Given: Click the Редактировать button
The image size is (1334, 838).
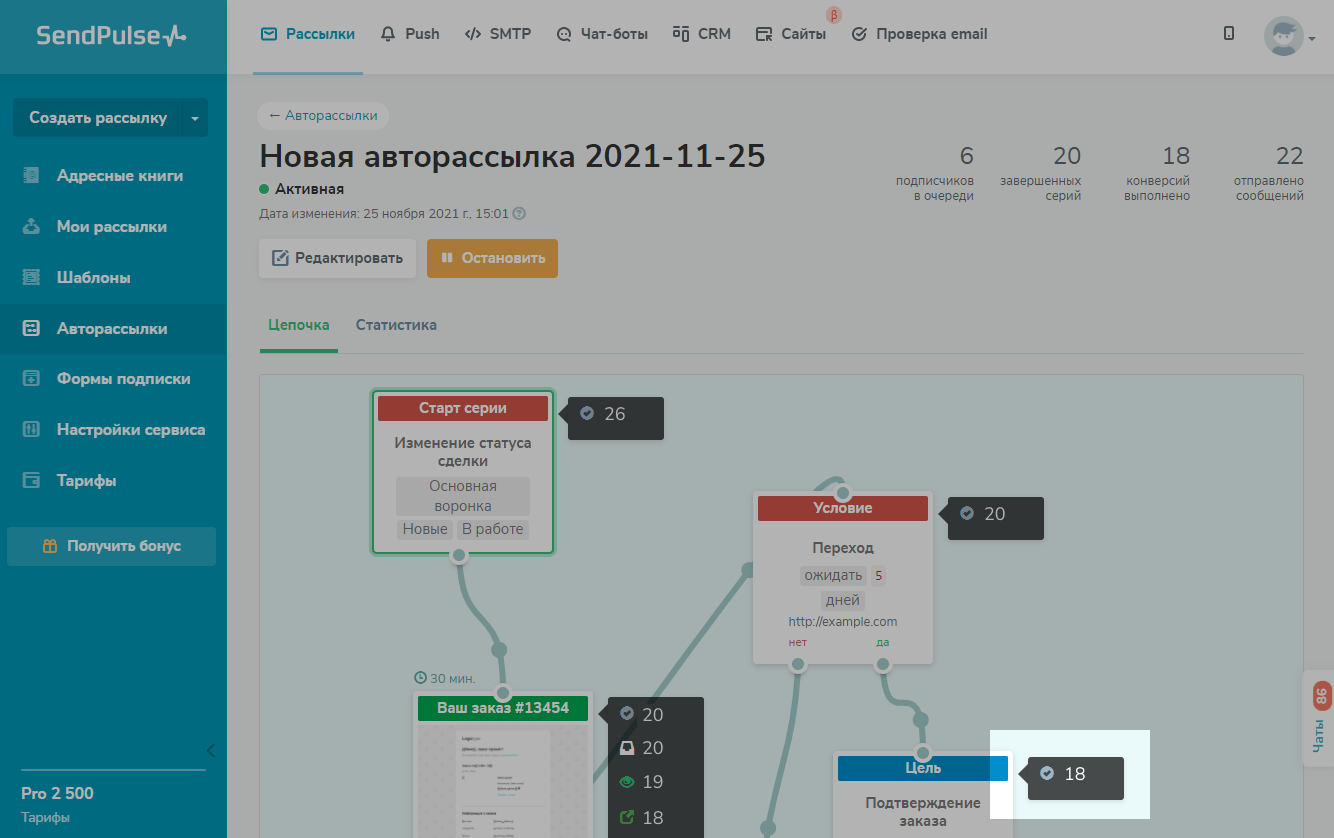Looking at the screenshot, I should tap(337, 258).
